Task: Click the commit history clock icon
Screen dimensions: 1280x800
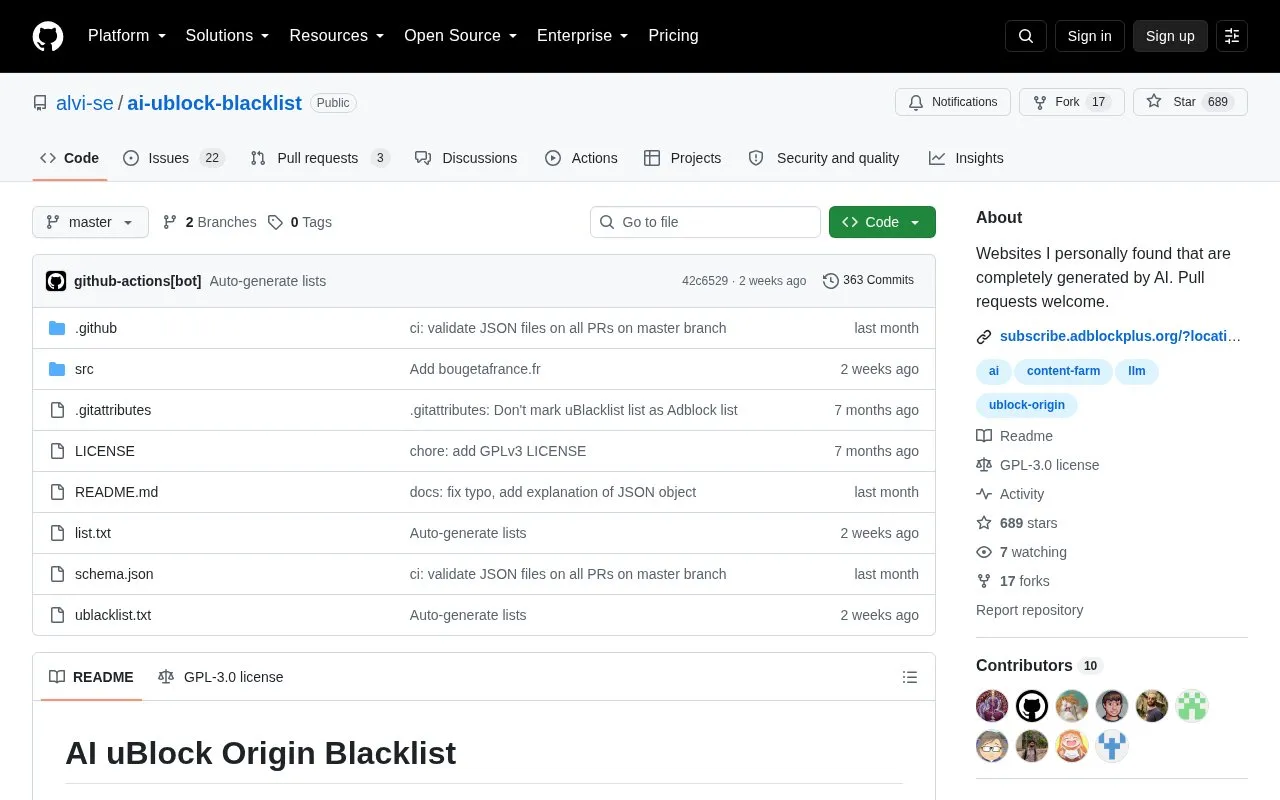Action: pos(830,281)
